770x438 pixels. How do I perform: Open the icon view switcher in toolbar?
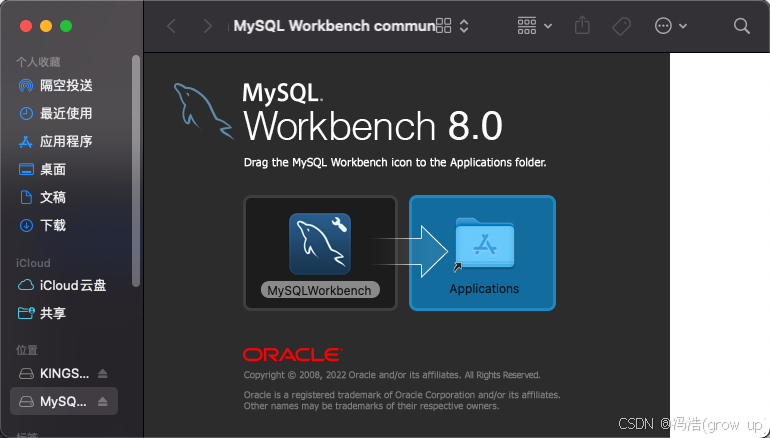452,26
